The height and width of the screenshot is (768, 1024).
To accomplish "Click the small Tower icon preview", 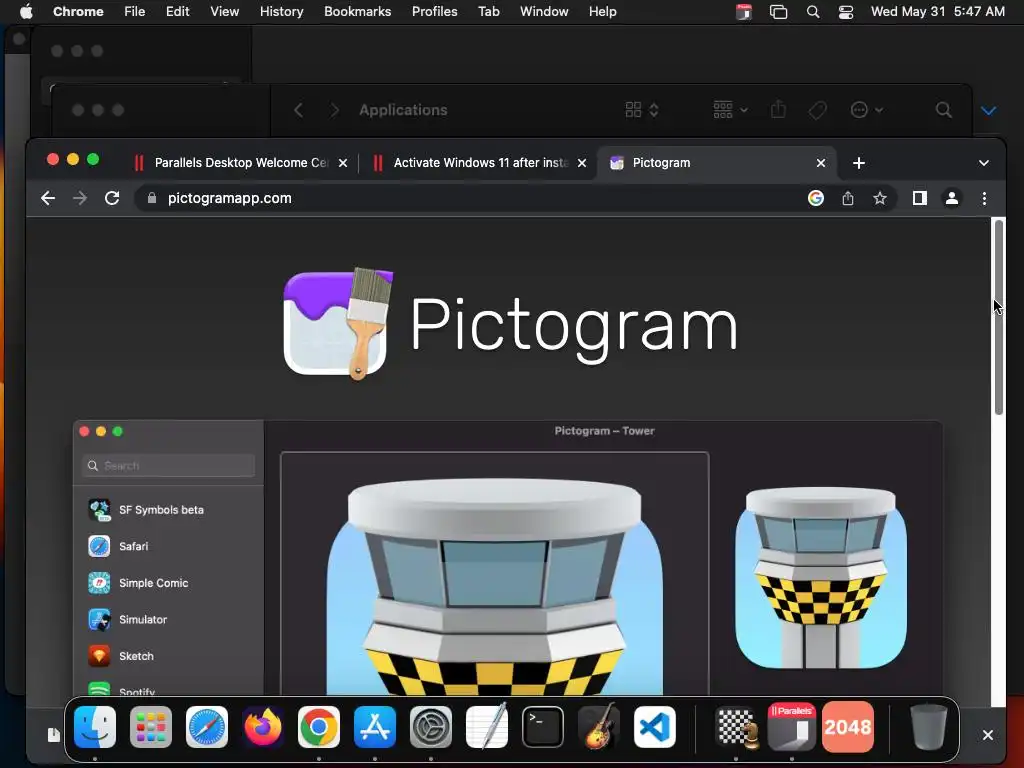I will click(821, 578).
